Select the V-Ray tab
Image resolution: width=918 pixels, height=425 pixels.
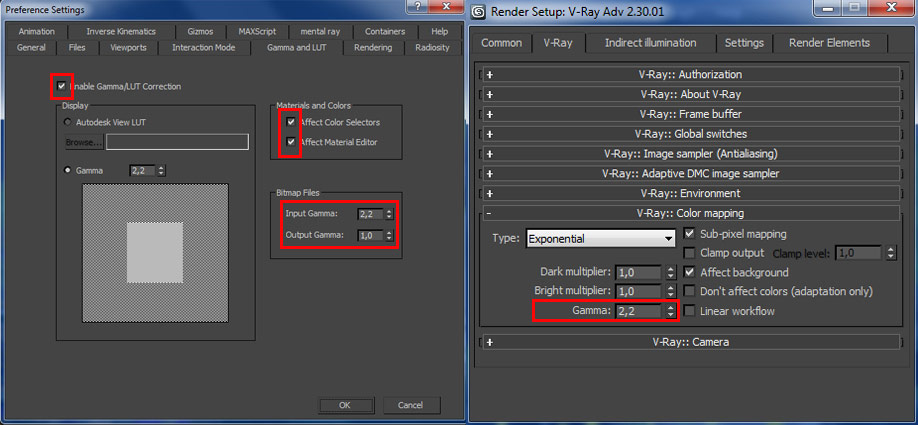(x=558, y=43)
